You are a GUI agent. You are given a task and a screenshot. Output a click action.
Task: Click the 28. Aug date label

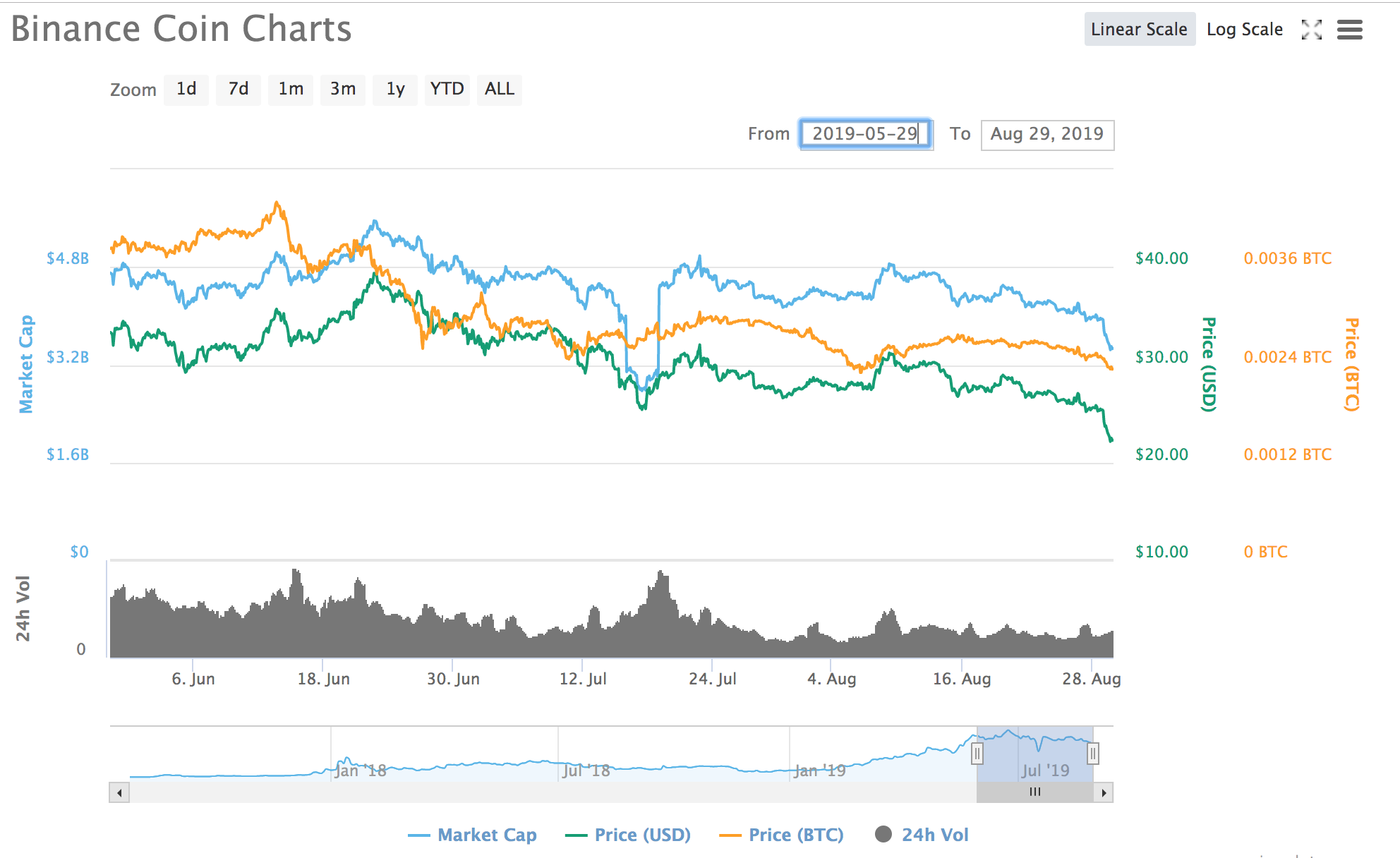pyautogui.click(x=1092, y=679)
